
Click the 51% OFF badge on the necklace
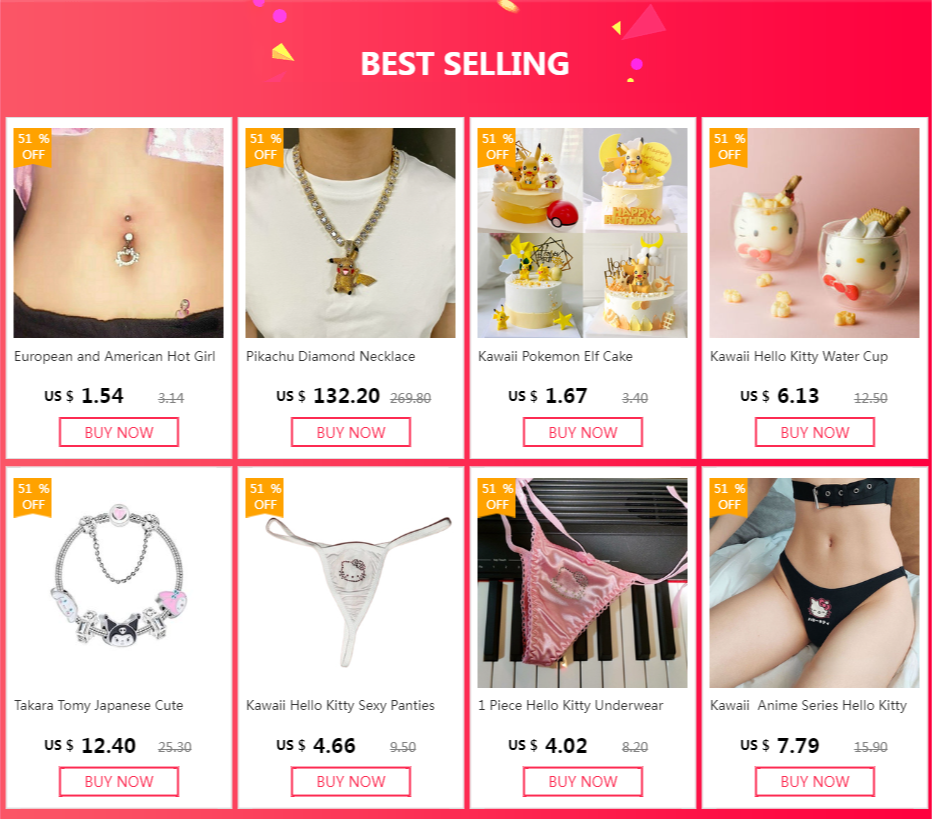(265, 147)
